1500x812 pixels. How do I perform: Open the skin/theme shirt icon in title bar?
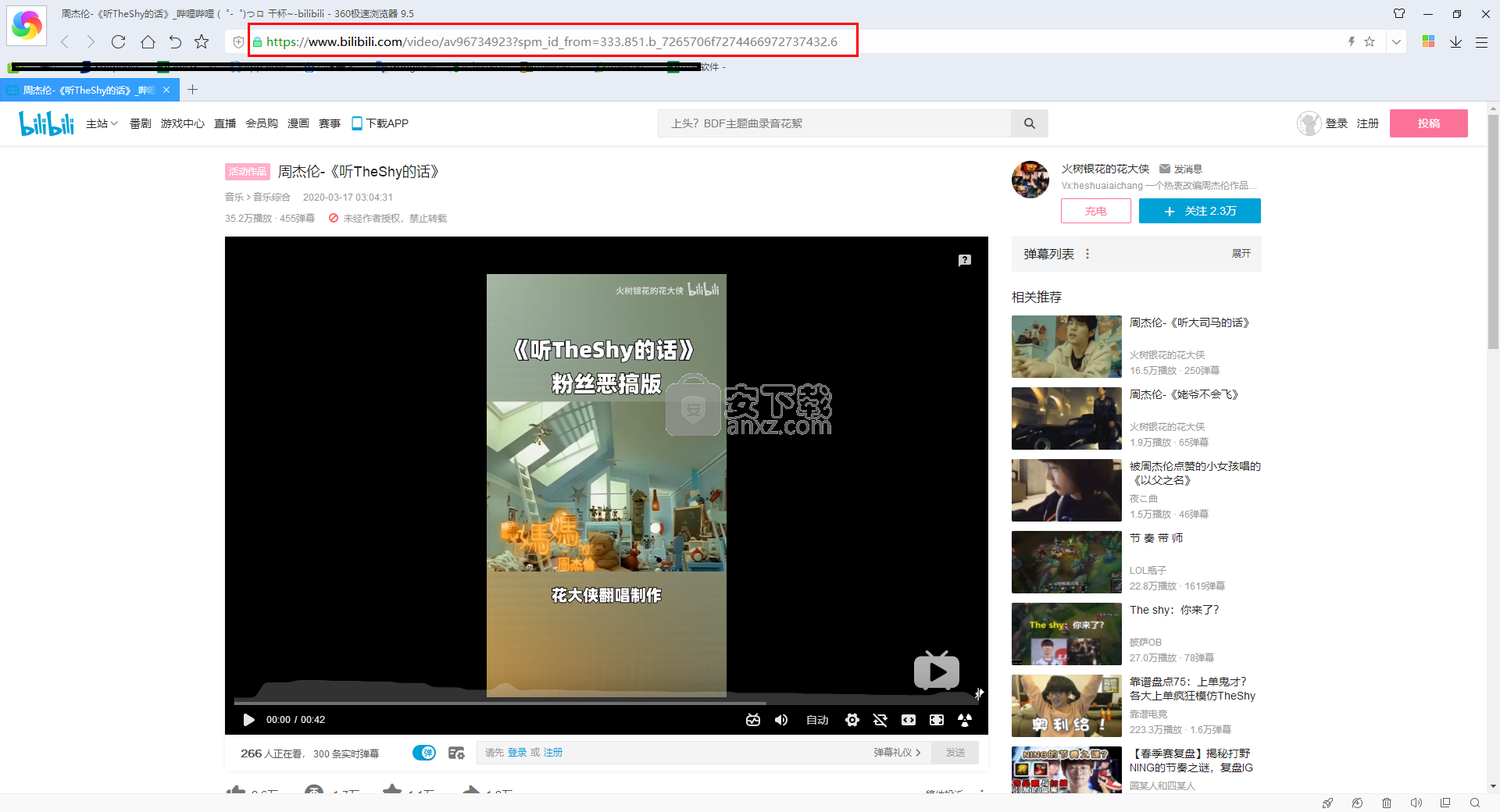coord(1399,13)
